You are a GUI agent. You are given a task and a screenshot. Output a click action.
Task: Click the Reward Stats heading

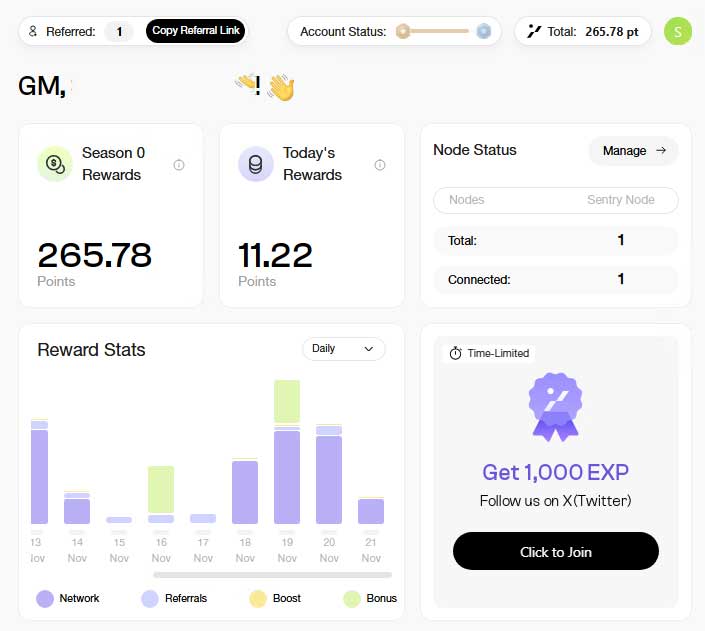tap(91, 350)
